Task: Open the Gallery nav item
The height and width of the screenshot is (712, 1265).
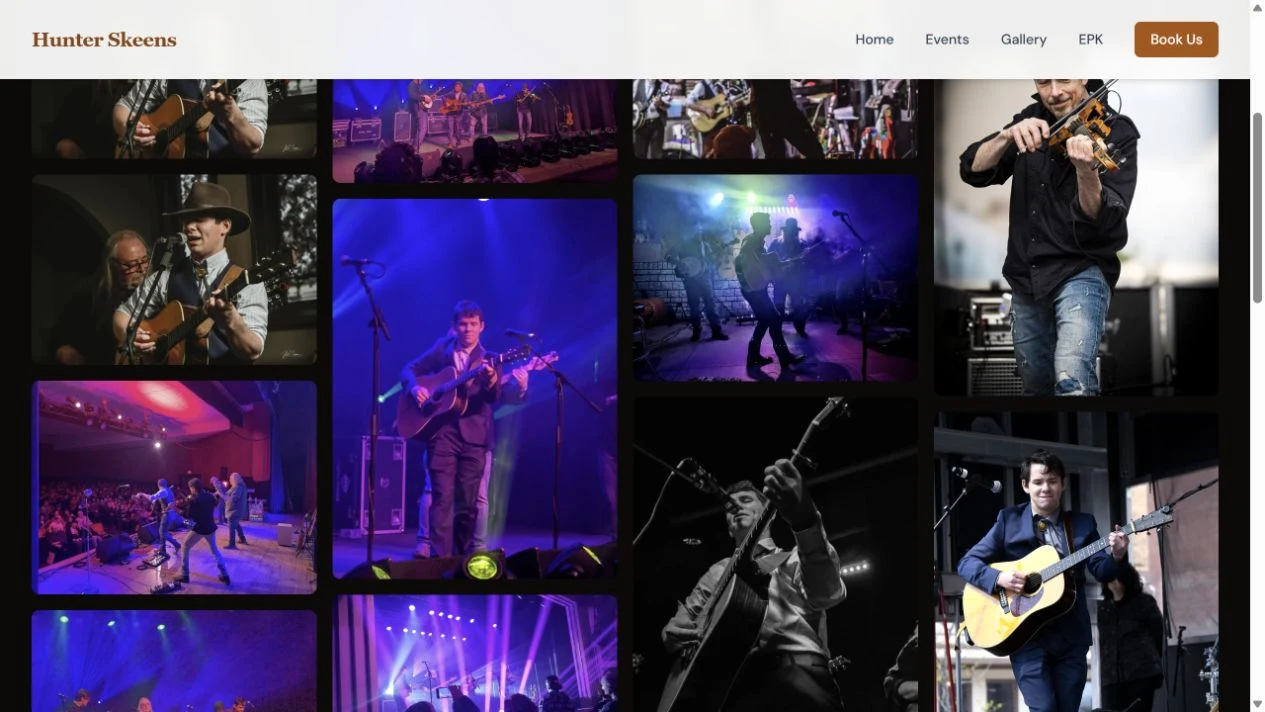Action: pos(1023,39)
